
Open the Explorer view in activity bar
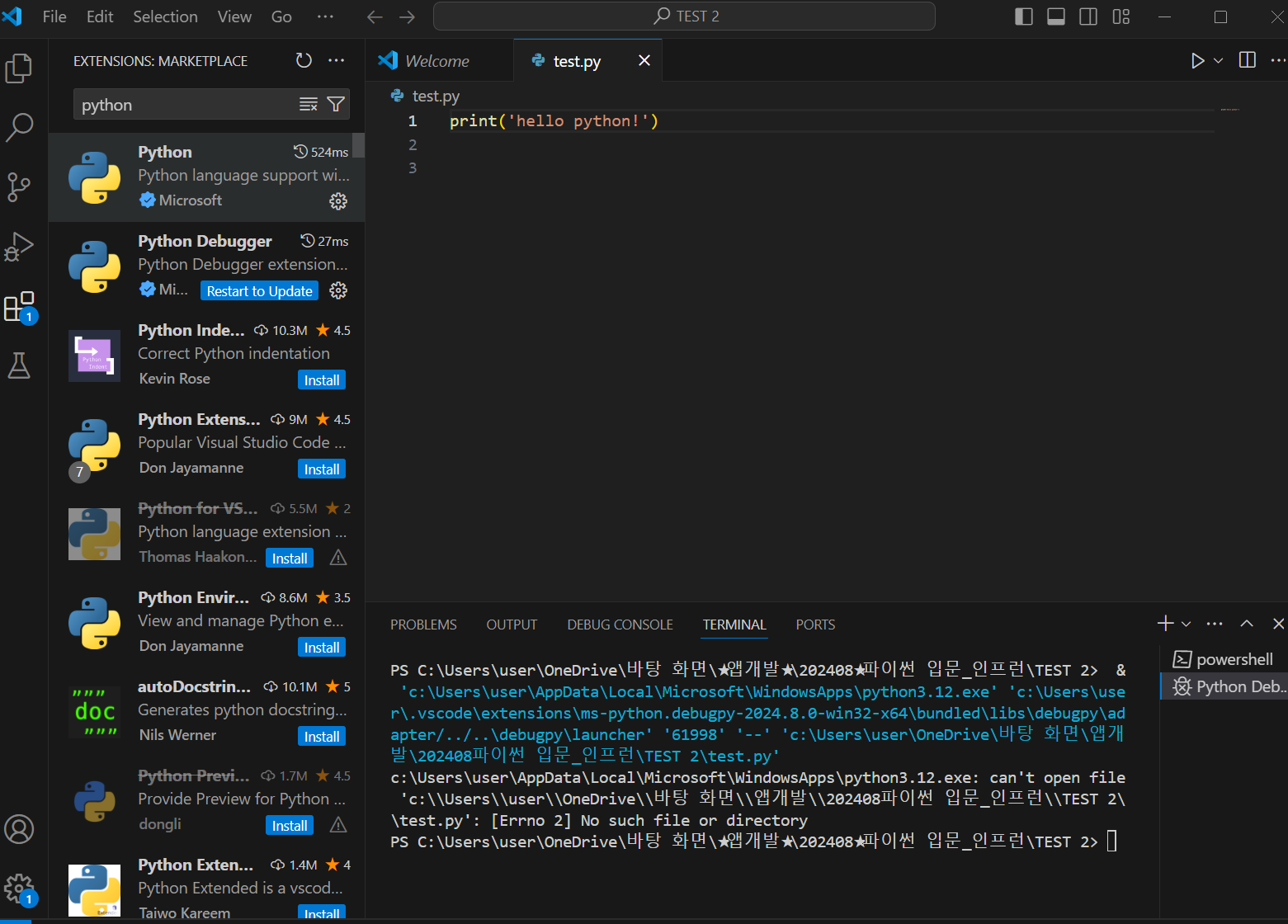coord(19,68)
